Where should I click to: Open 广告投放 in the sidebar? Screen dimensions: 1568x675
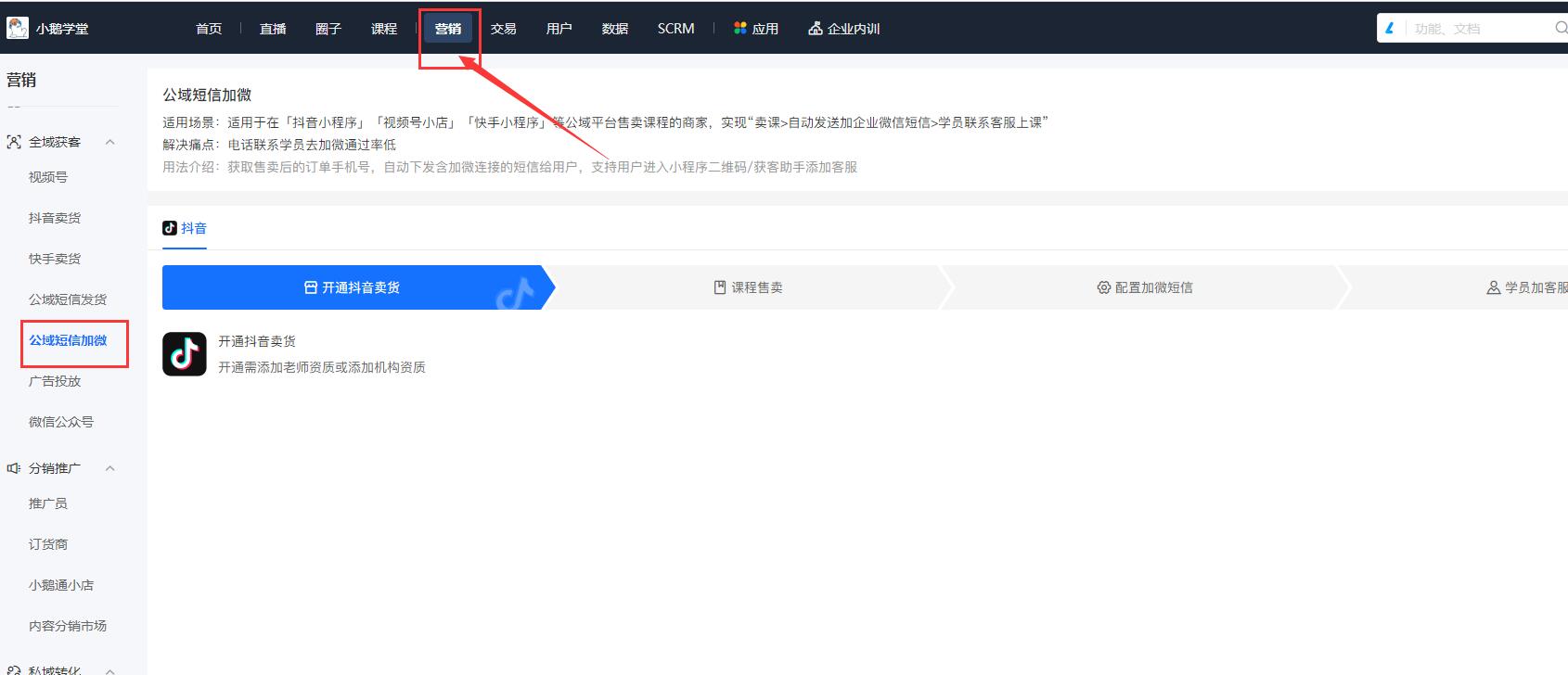click(x=55, y=381)
